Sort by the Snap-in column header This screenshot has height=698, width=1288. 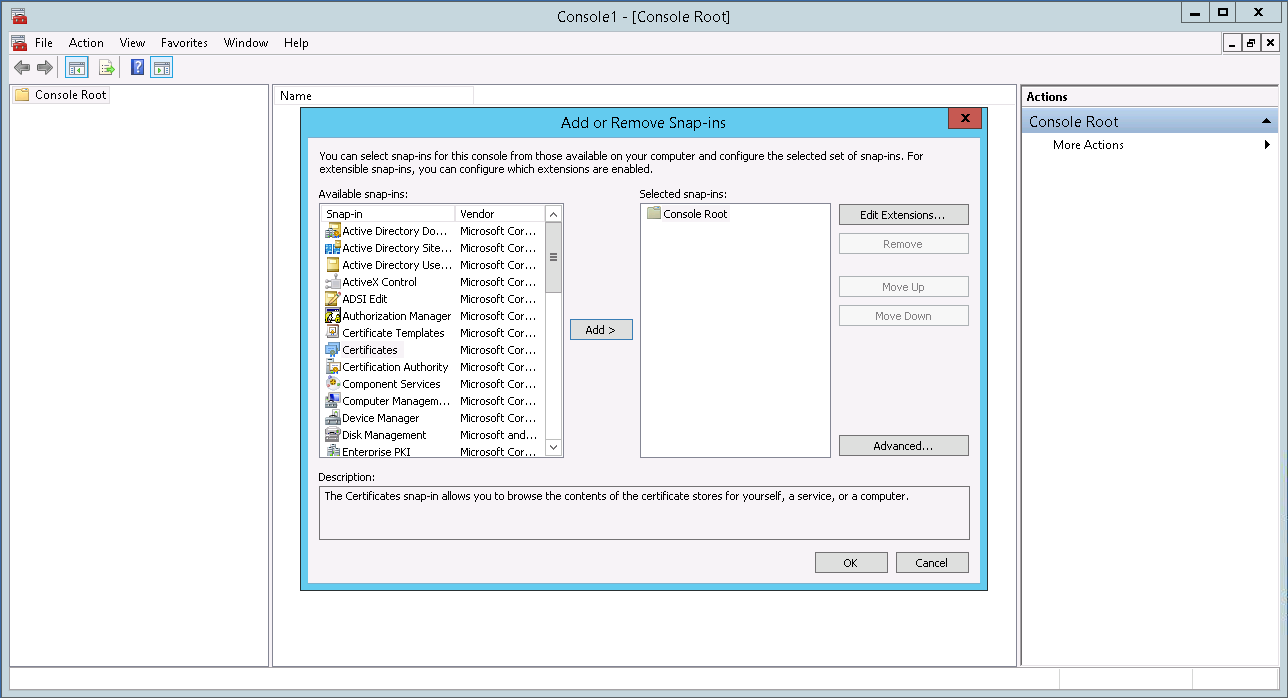click(388, 214)
